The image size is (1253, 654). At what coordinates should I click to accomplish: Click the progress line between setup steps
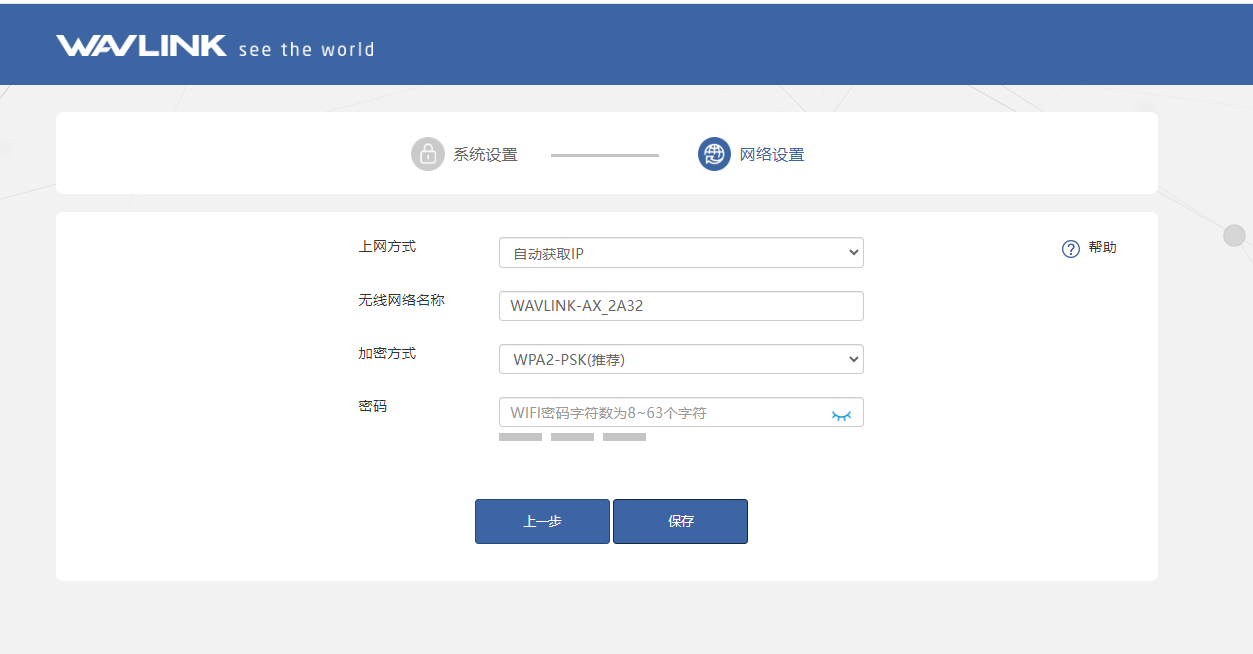(604, 155)
